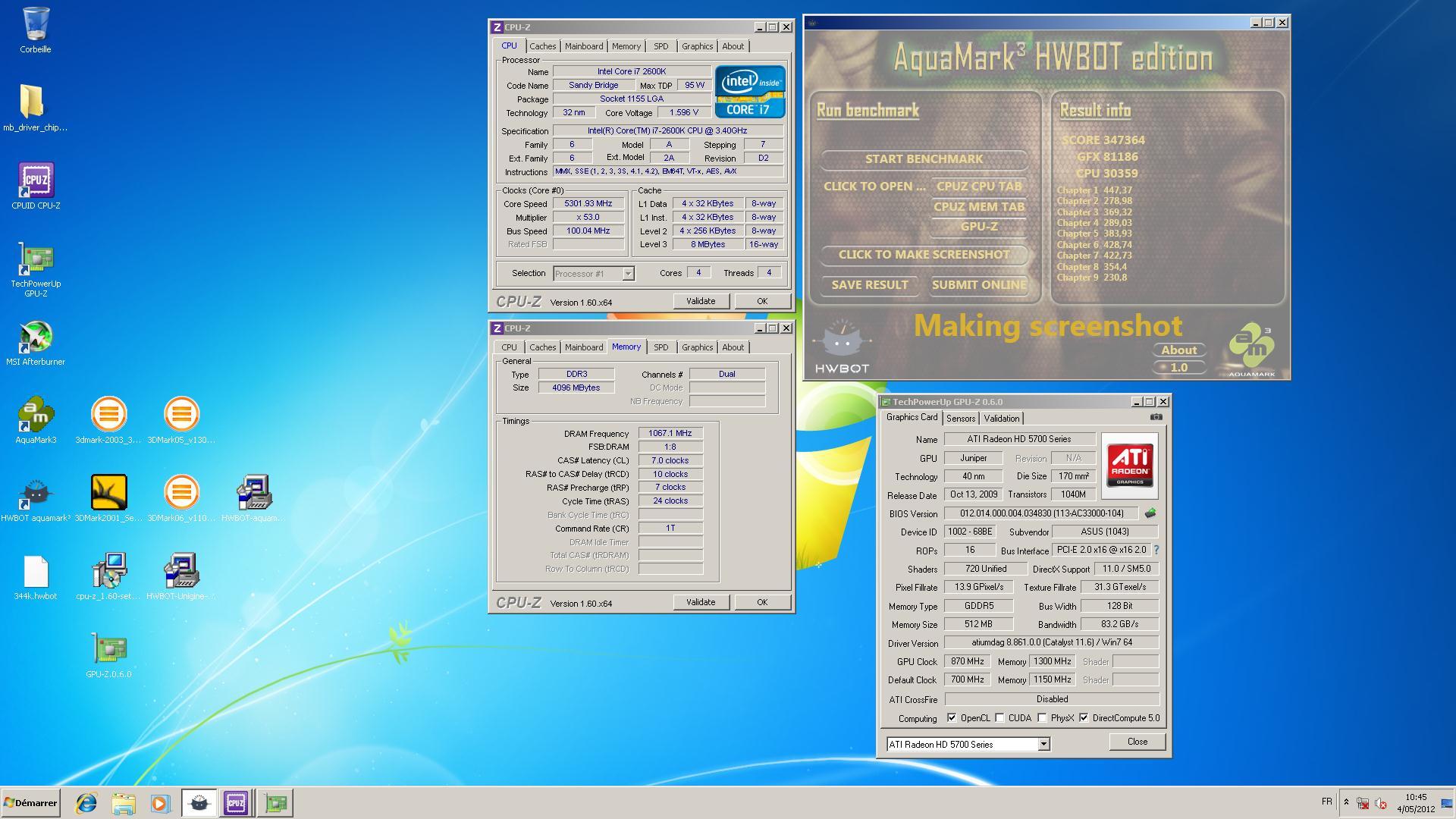This screenshot has height=819, width=1456.
Task: Click OK in bottom CPU-Z window
Action: 761,602
